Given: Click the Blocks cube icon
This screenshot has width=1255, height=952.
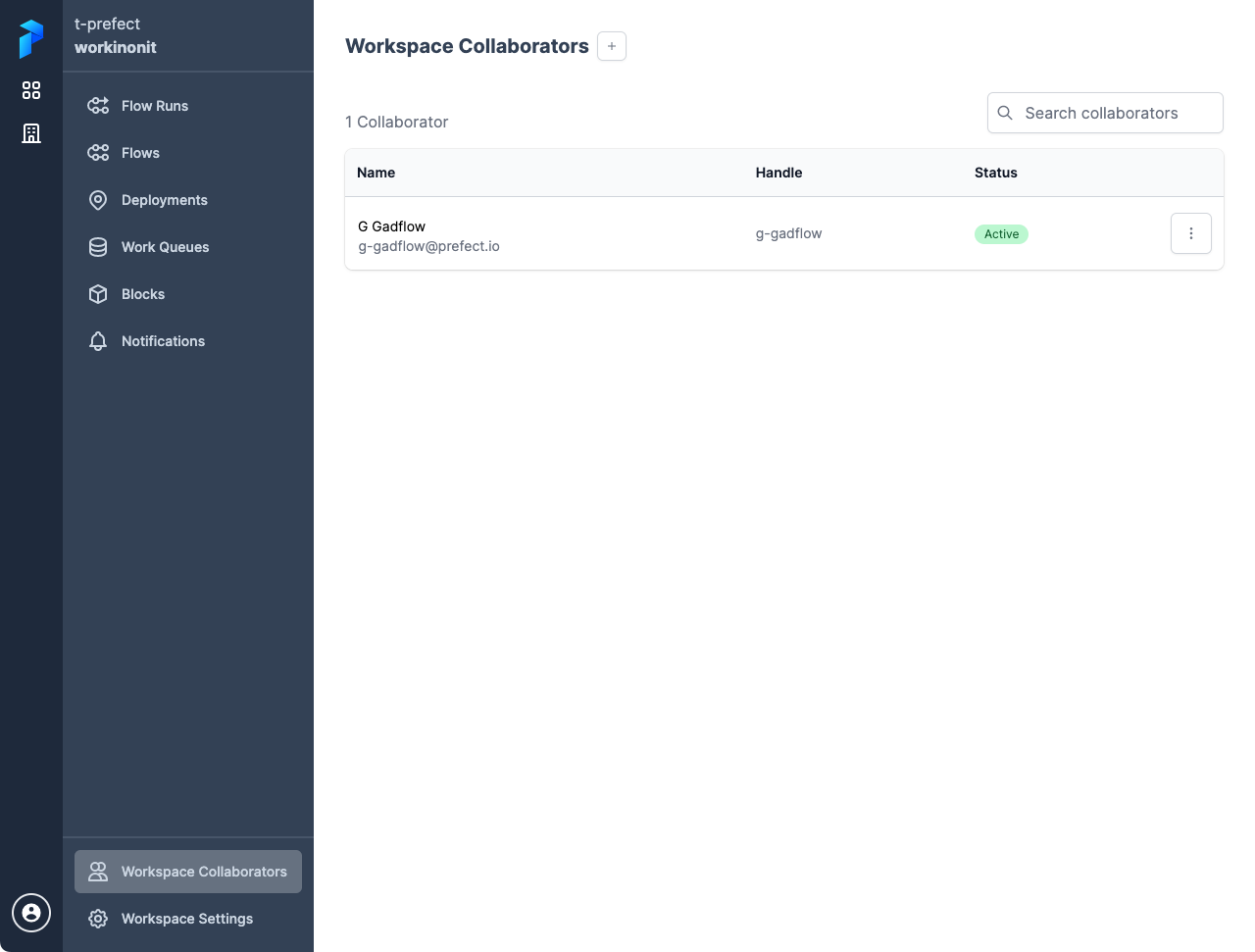Looking at the screenshot, I should [98, 294].
